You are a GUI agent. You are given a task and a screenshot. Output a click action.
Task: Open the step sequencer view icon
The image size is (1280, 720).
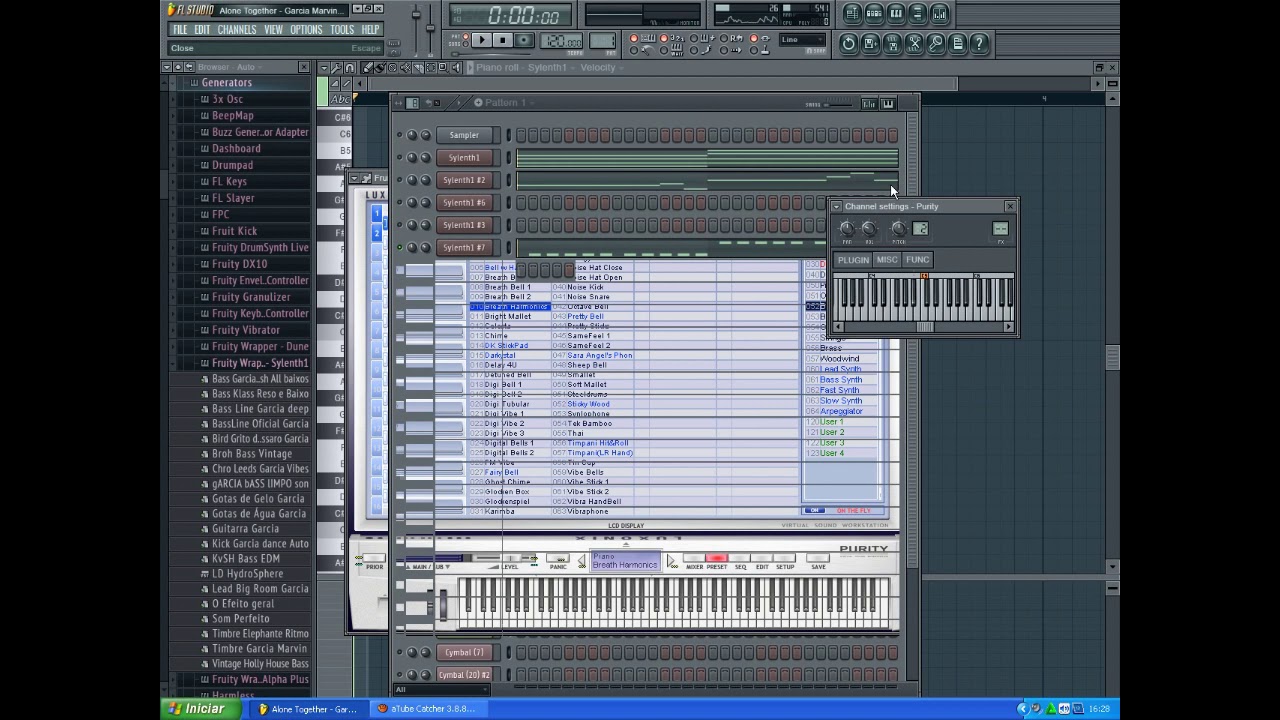(x=874, y=14)
